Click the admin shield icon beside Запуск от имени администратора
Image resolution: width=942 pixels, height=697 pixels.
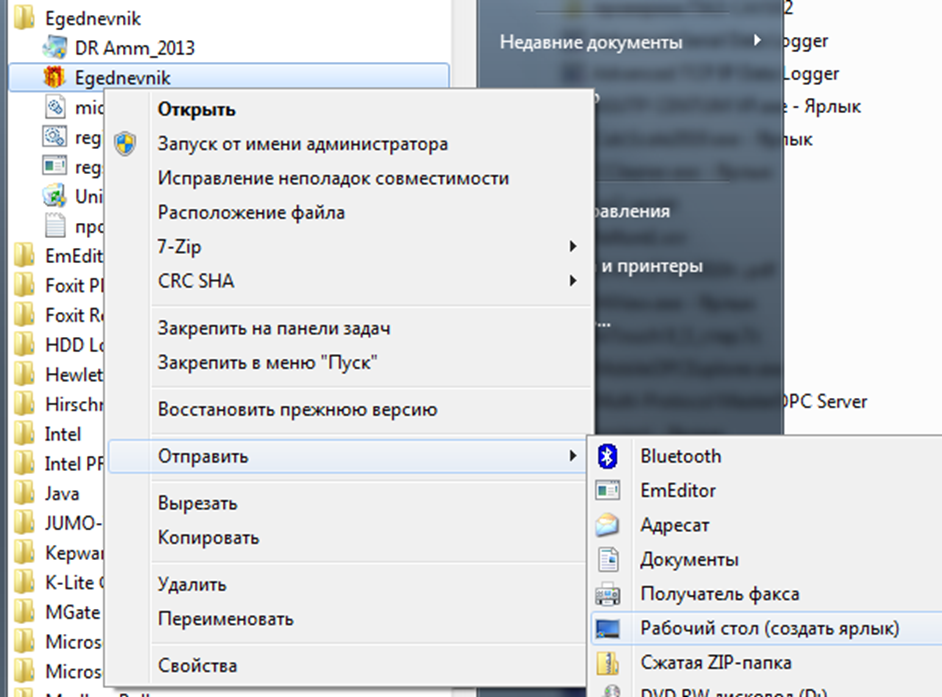[x=125, y=144]
